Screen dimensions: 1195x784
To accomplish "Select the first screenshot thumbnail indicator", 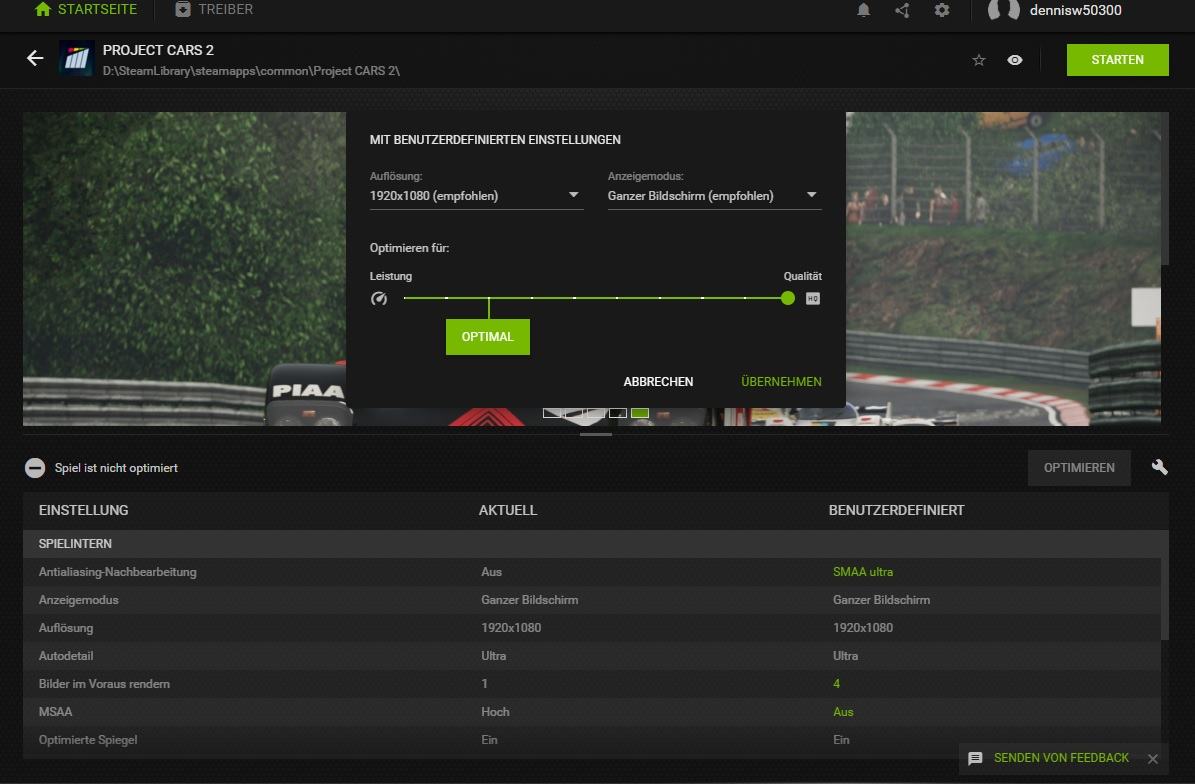I will pos(552,413).
